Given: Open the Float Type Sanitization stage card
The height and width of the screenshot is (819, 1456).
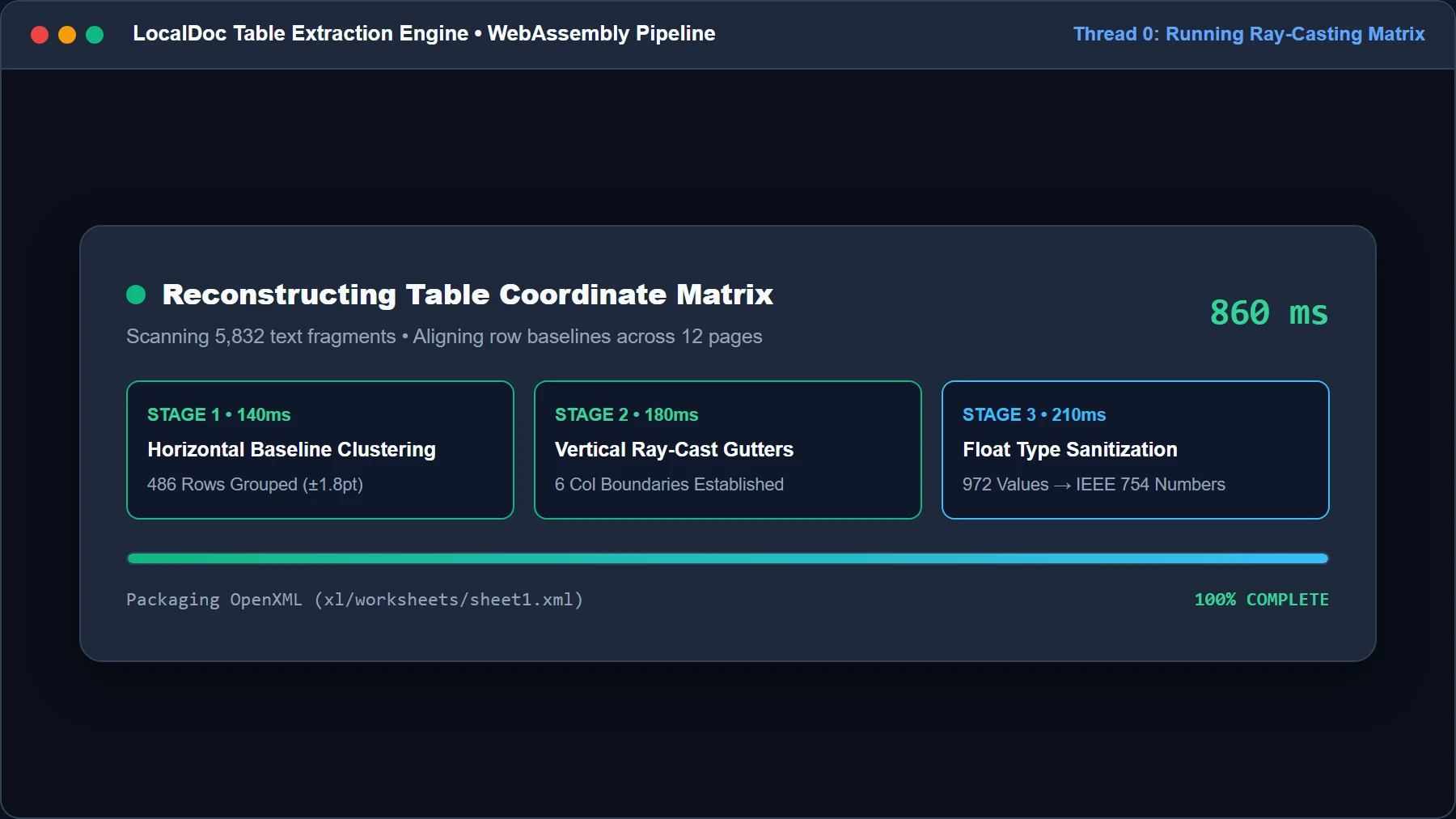Looking at the screenshot, I should (x=1136, y=450).
